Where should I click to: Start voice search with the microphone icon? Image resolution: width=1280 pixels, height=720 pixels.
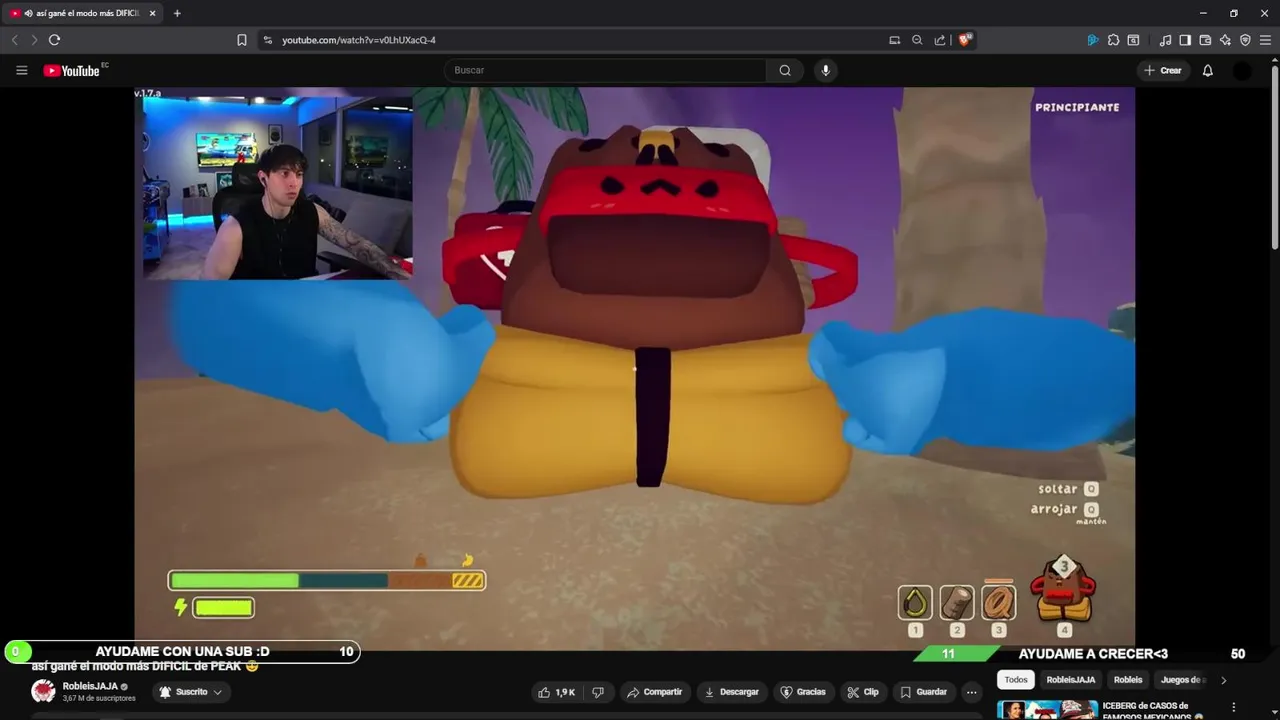pos(825,70)
